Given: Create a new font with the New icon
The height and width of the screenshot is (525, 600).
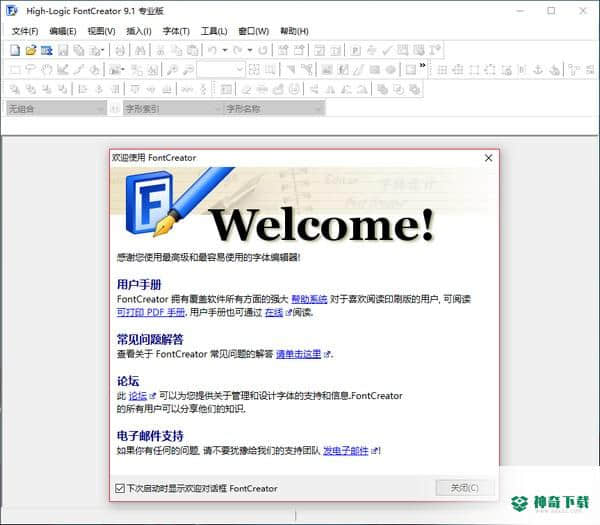Looking at the screenshot, I should click(x=15, y=50).
